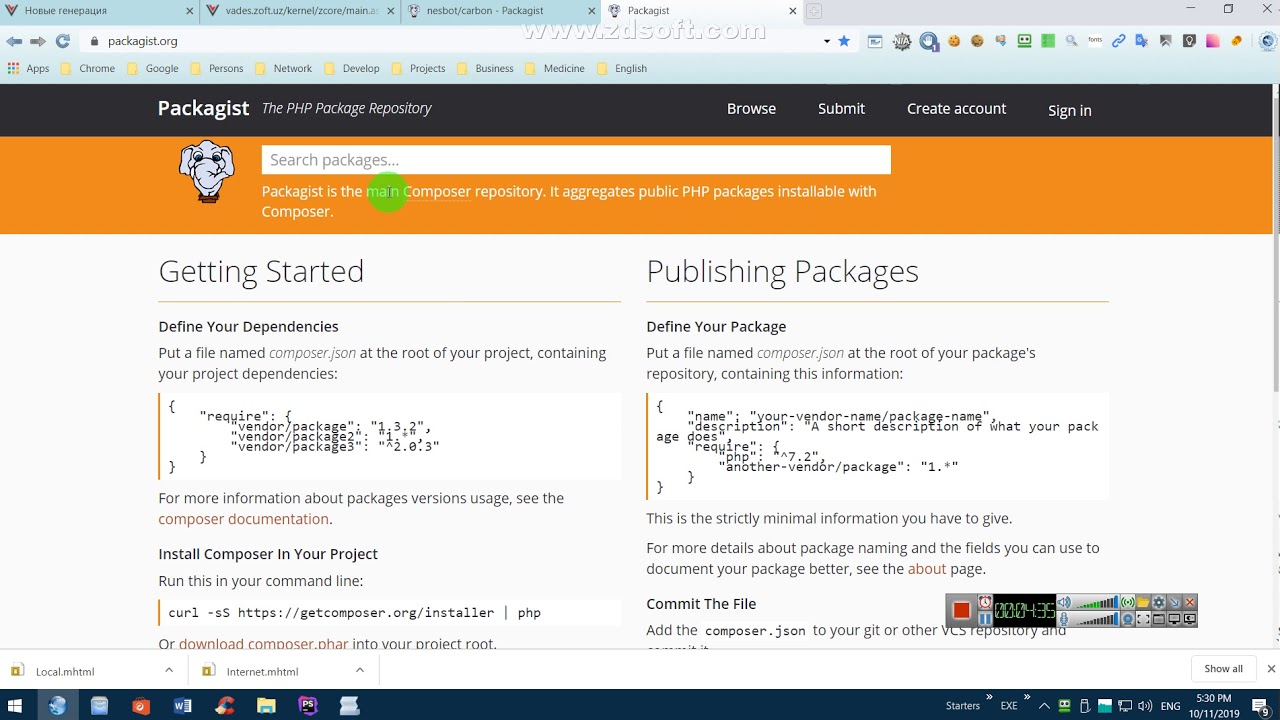This screenshot has height=720, width=1280.
Task: Click Sign in link
Action: (x=1069, y=110)
